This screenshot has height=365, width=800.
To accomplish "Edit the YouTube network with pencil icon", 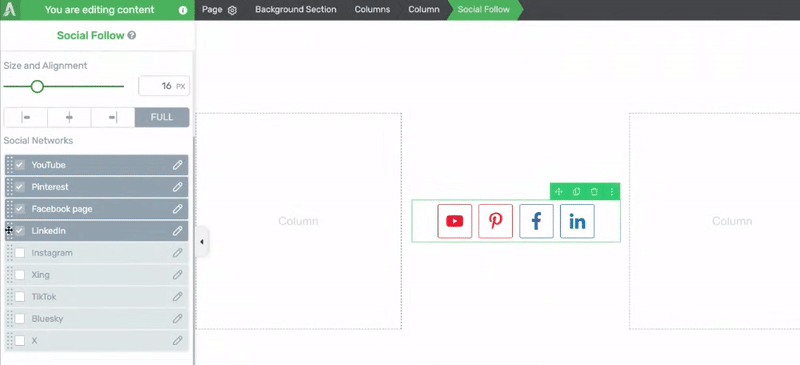I will click(178, 165).
